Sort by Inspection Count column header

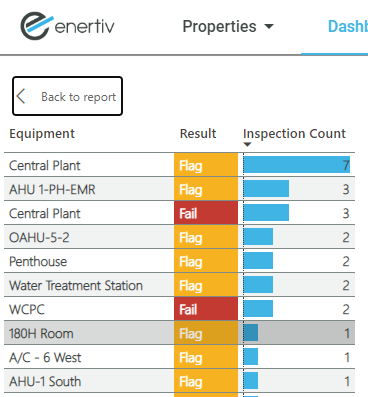click(x=294, y=134)
